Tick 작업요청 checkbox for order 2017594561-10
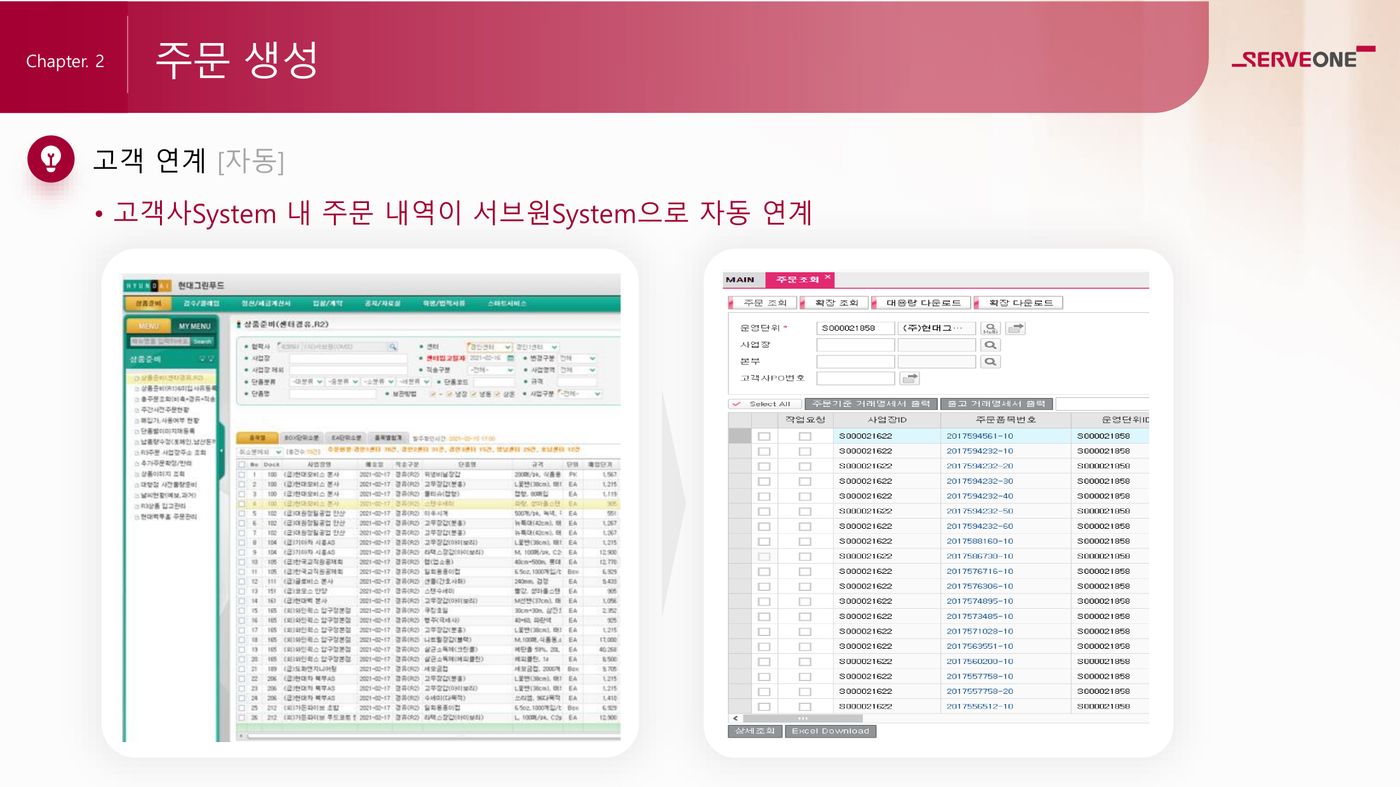1400x787 pixels. (805, 436)
